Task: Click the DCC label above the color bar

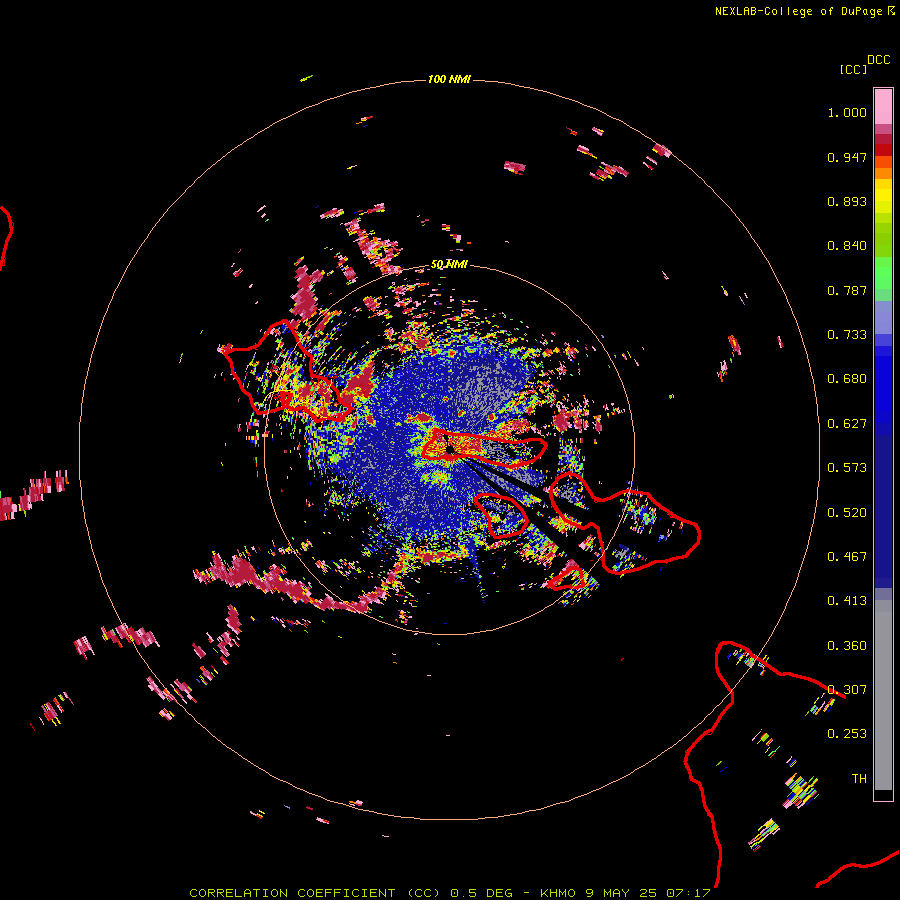Action: [879, 60]
